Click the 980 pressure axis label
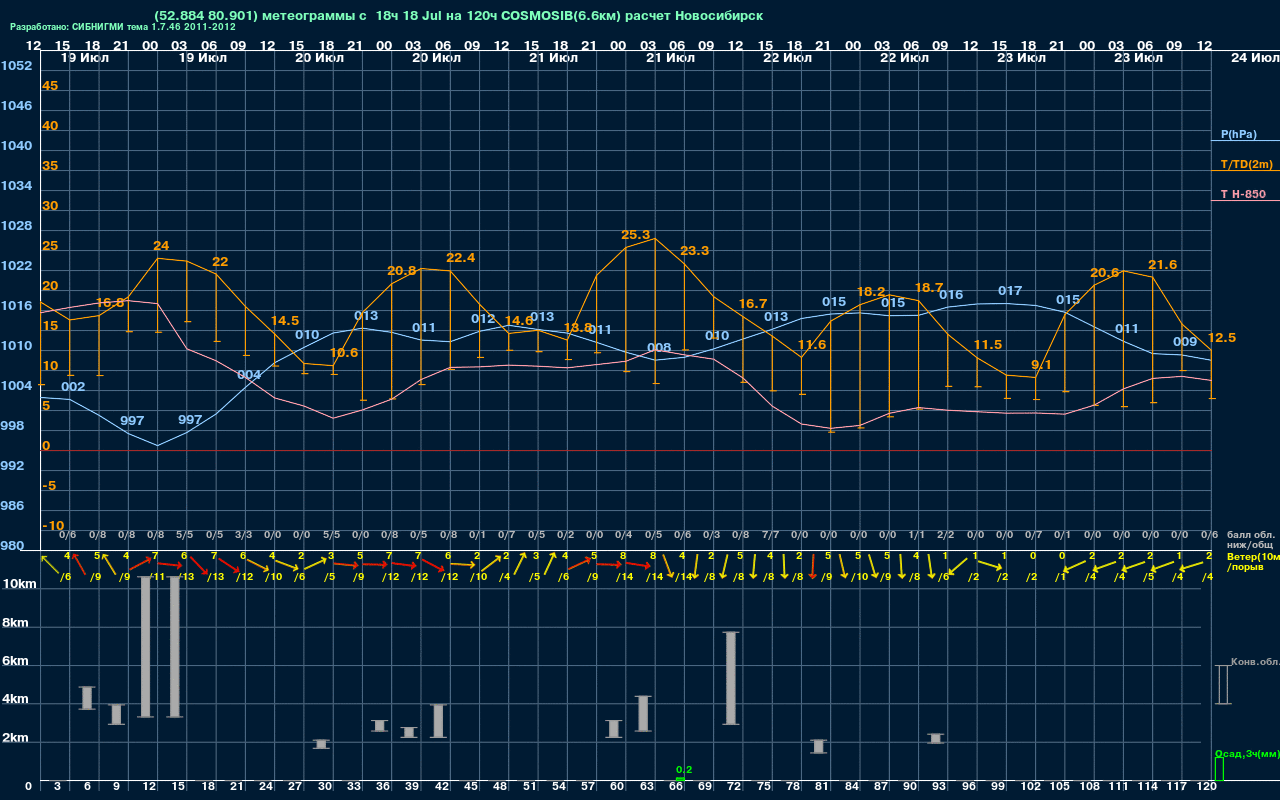Image resolution: width=1280 pixels, height=800 pixels. click(x=12, y=546)
